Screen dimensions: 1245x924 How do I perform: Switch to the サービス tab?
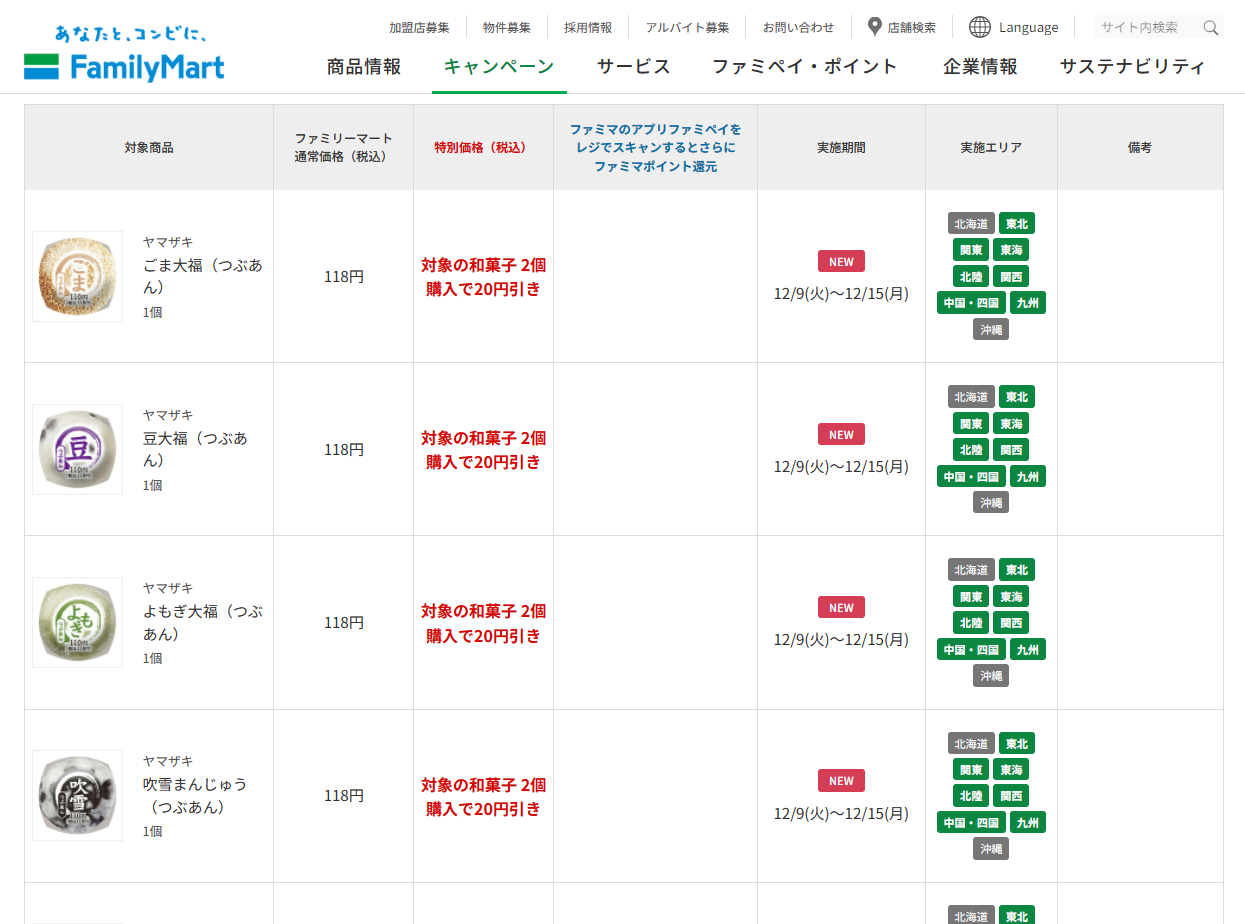pyautogui.click(x=633, y=65)
